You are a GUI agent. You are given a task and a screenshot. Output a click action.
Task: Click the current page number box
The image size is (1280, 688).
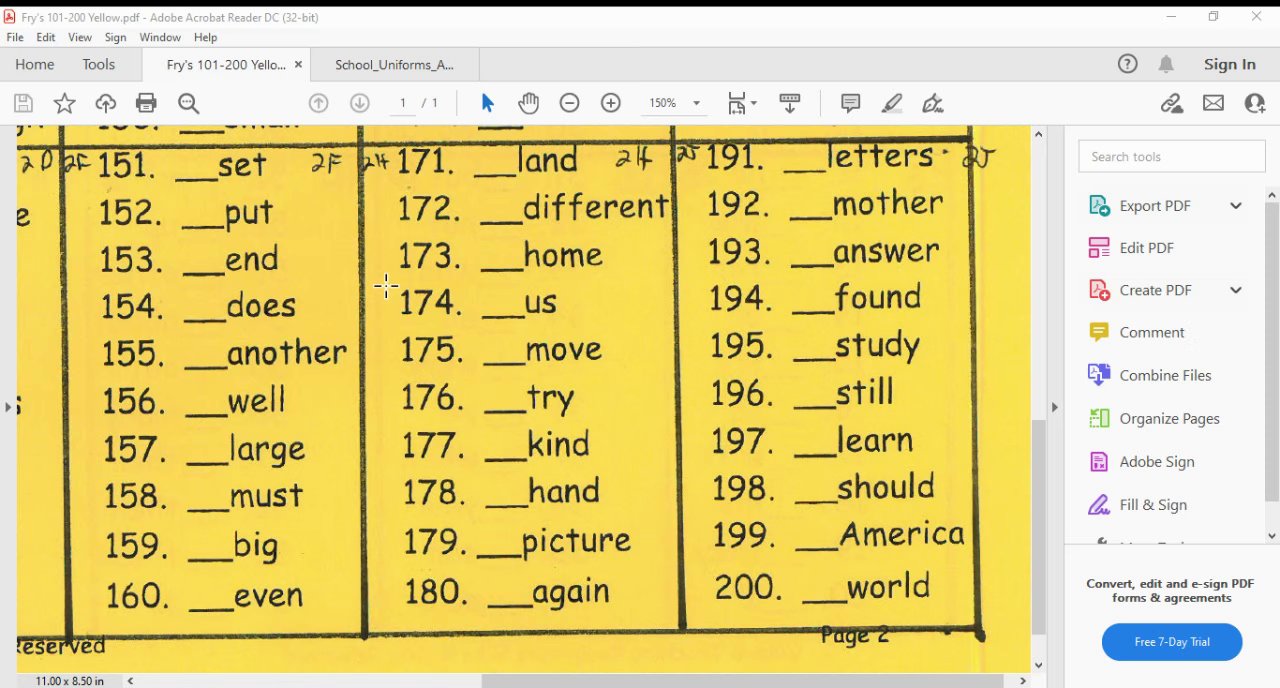tap(402, 103)
